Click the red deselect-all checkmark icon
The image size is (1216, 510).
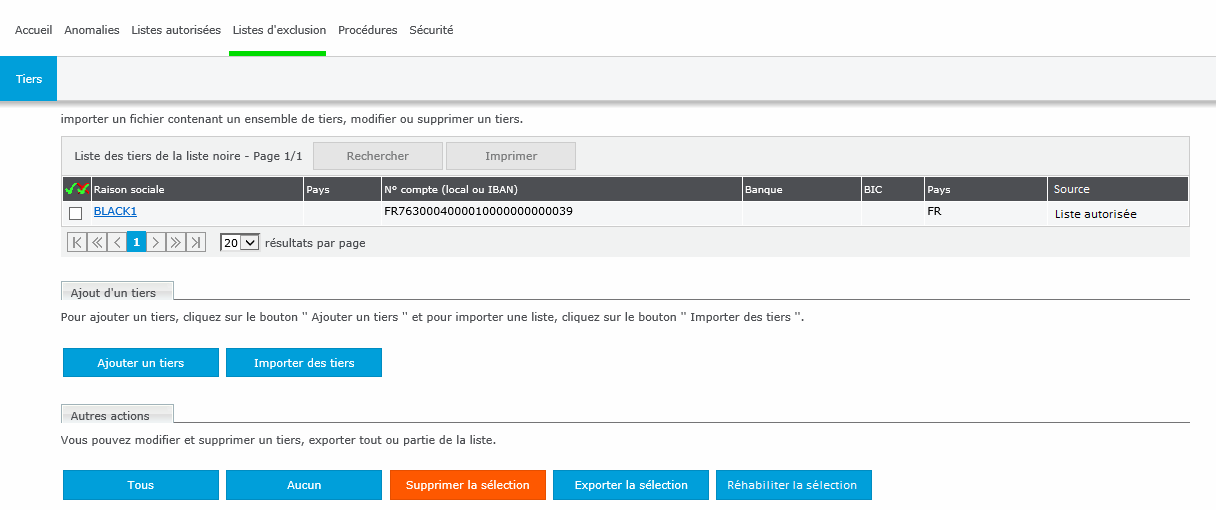click(83, 189)
